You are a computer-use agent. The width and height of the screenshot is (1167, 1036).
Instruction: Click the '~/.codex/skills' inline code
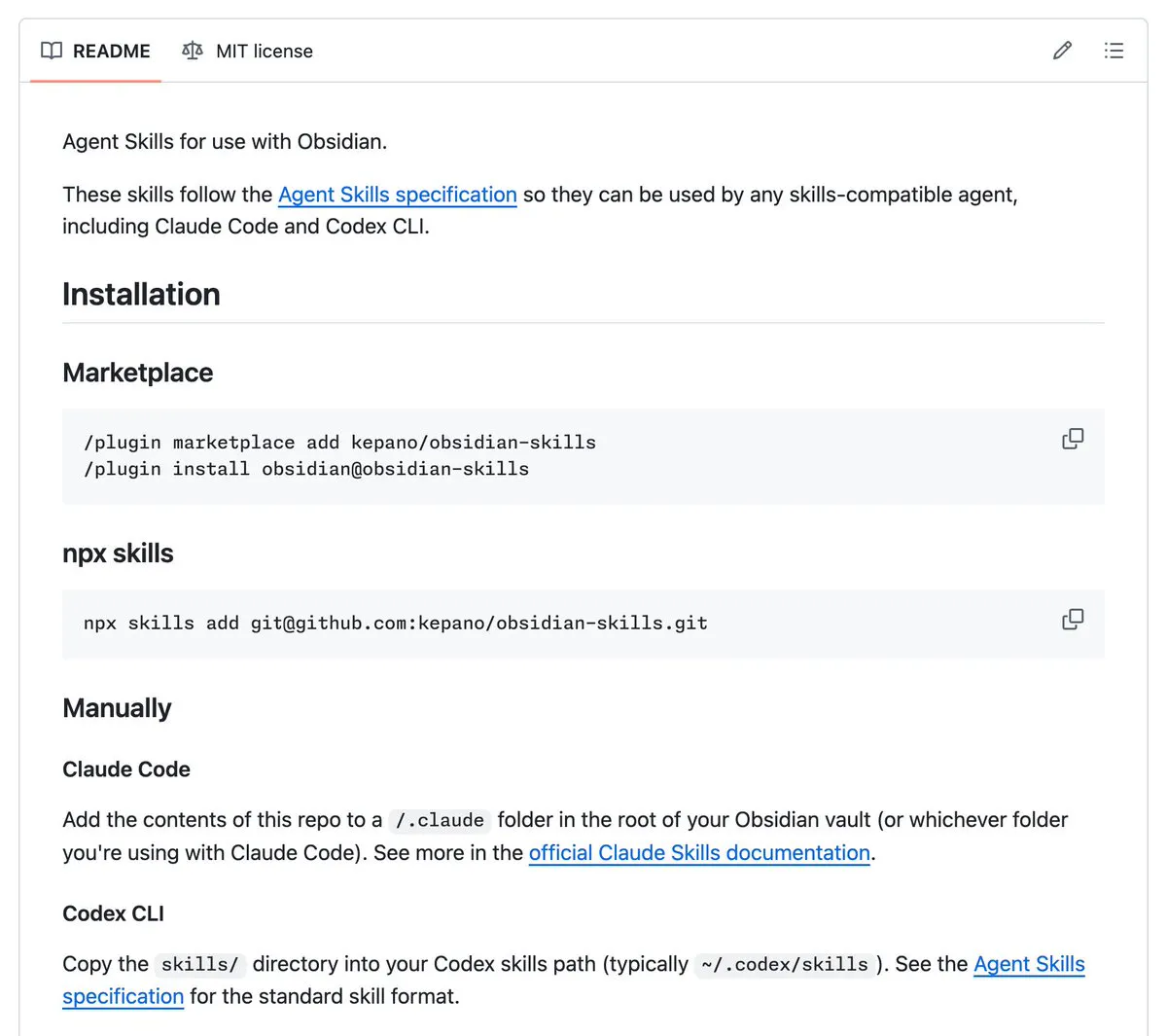(785, 964)
